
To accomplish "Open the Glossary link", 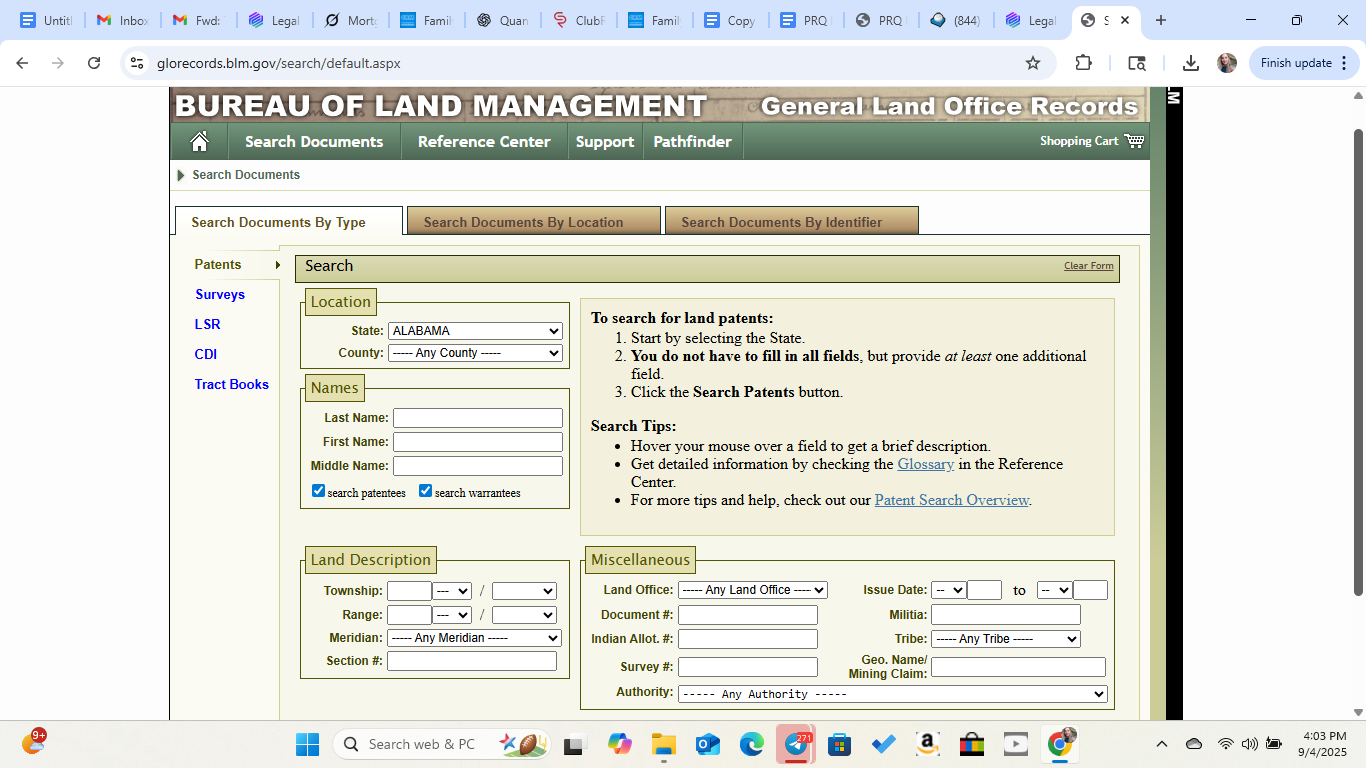I will pos(925,464).
